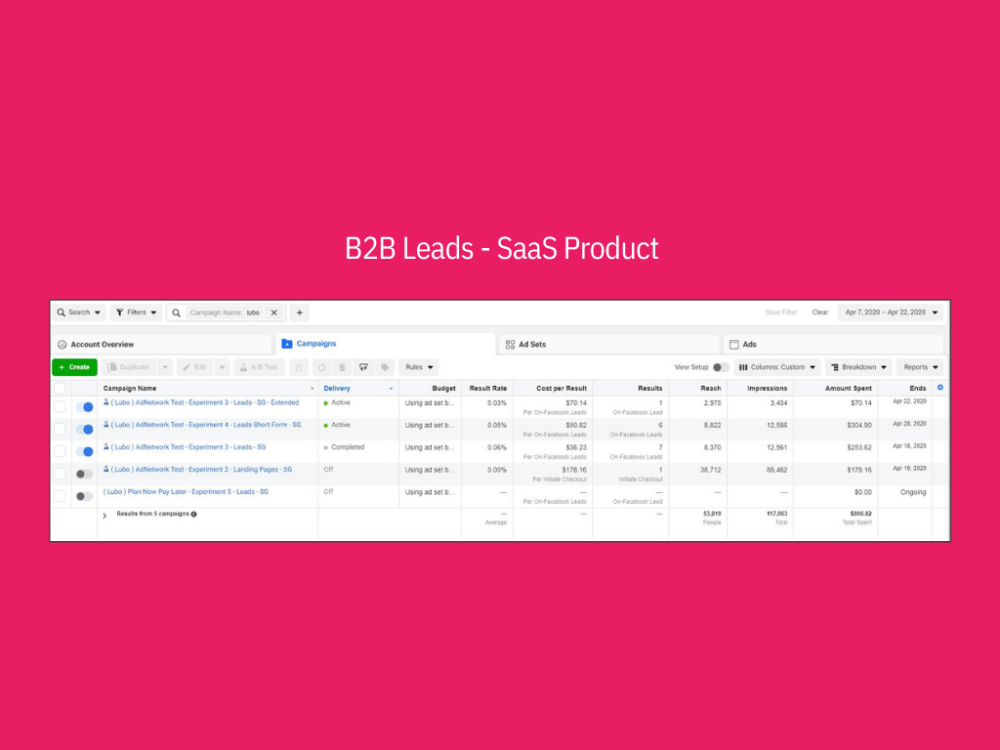Screen dimensions: 1000x750
Task: Turn on Plan Now Pay Later campaign
Action: point(84,496)
